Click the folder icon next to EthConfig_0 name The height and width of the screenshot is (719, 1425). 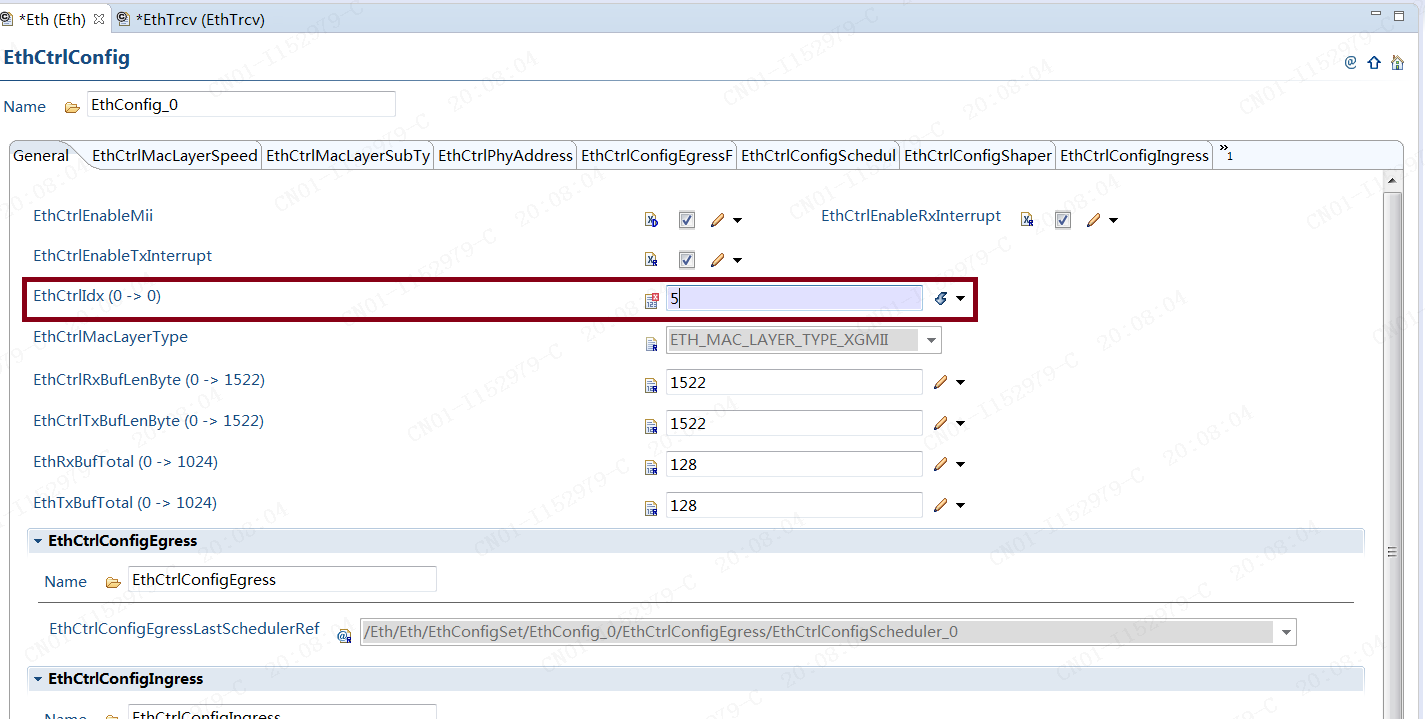coord(72,107)
